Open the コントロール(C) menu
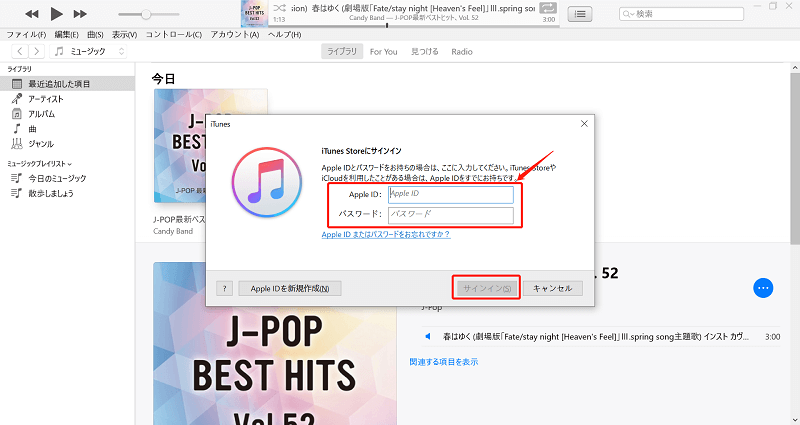Image resolution: width=800 pixels, height=425 pixels. pos(173,35)
